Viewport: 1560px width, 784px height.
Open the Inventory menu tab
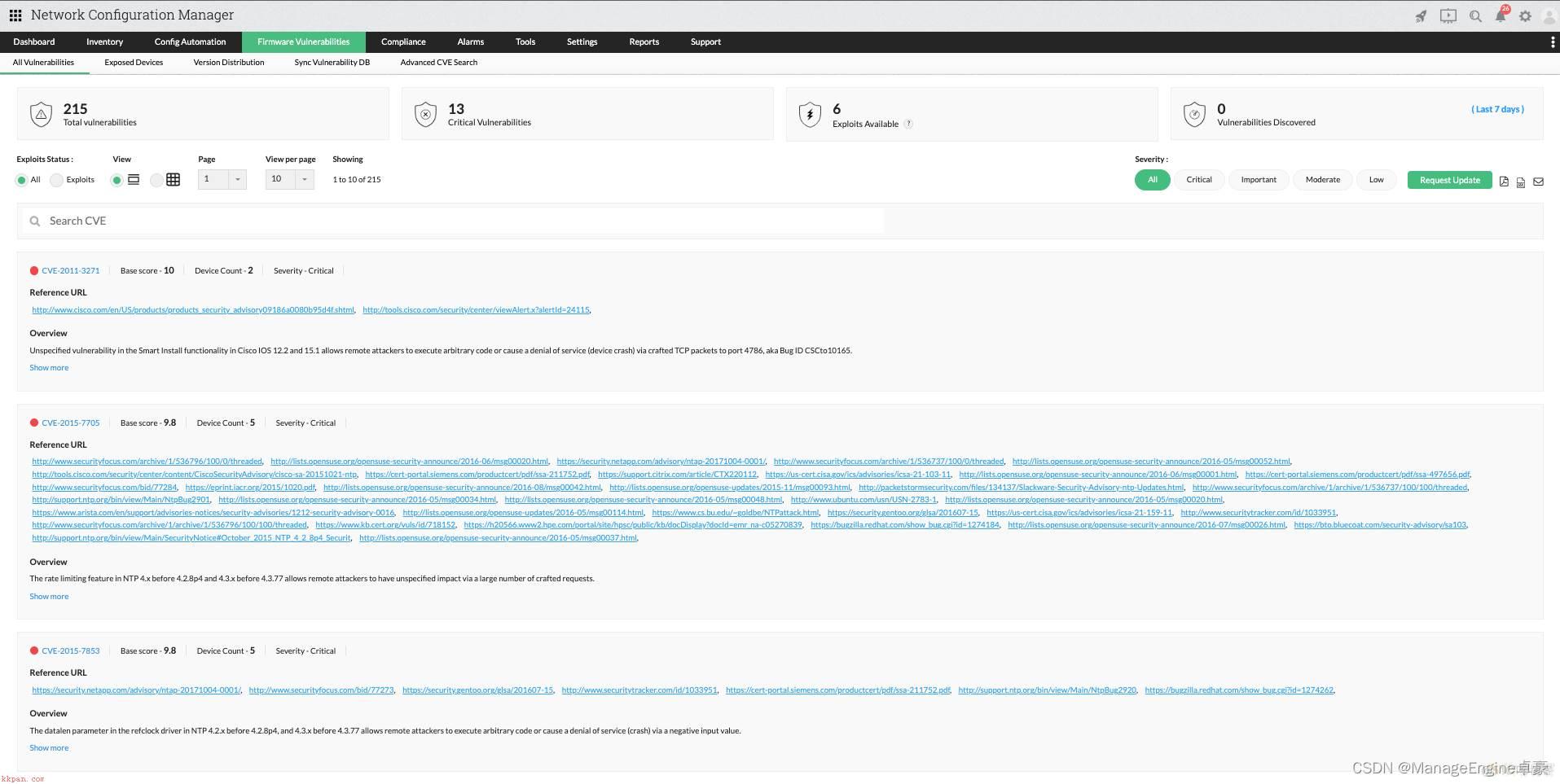point(104,42)
